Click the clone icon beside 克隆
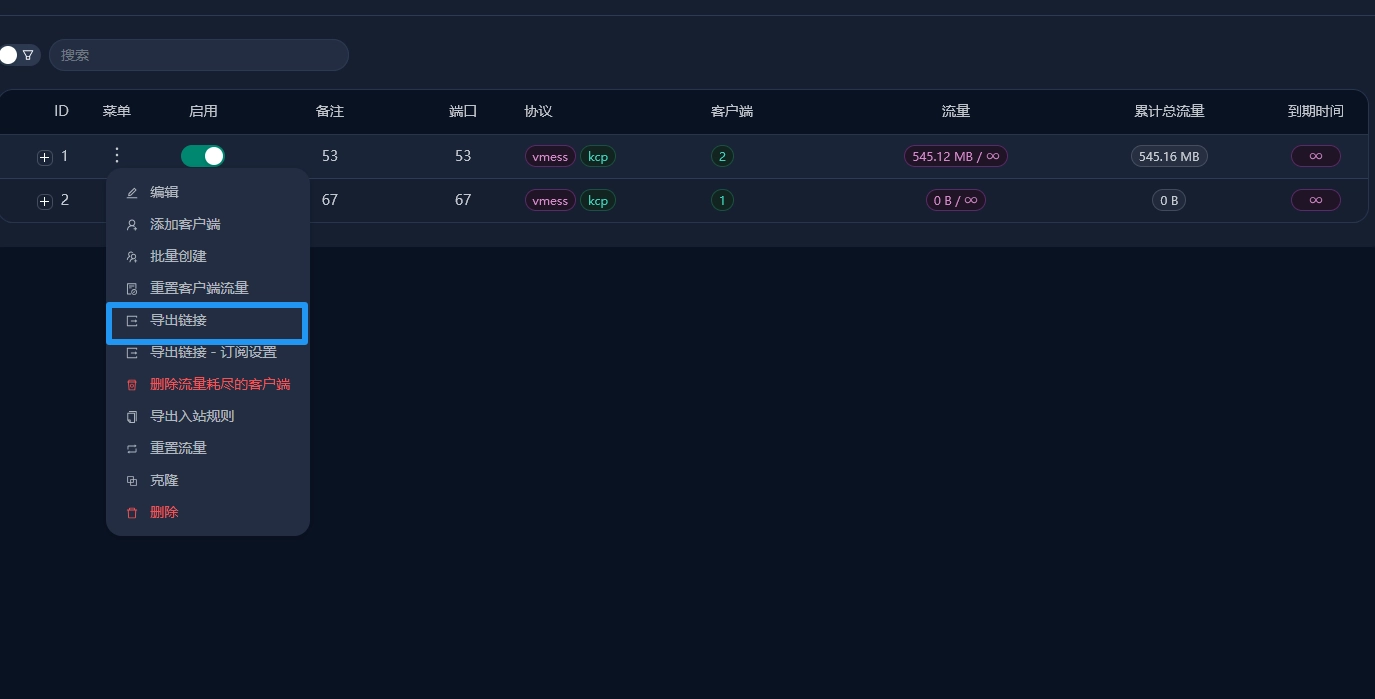Screen dimensions: 1375x699 pyautogui.click(x=132, y=481)
